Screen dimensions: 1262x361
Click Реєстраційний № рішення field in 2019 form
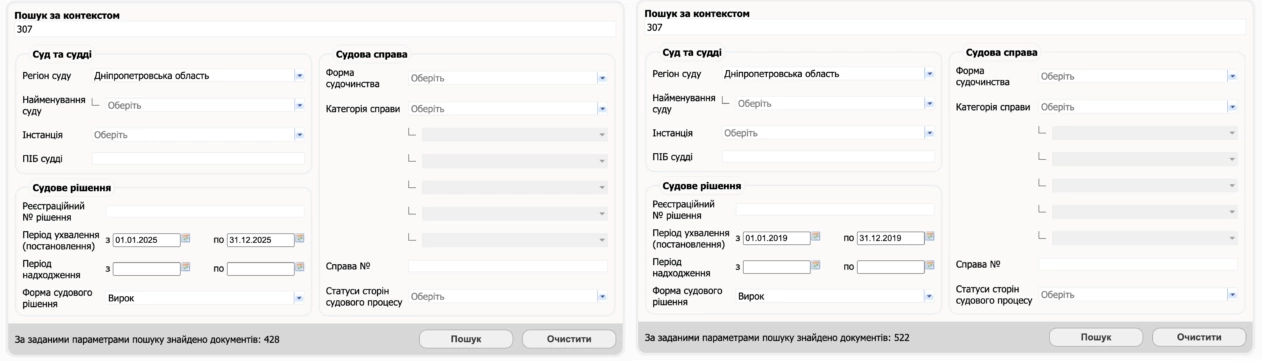[835, 209]
